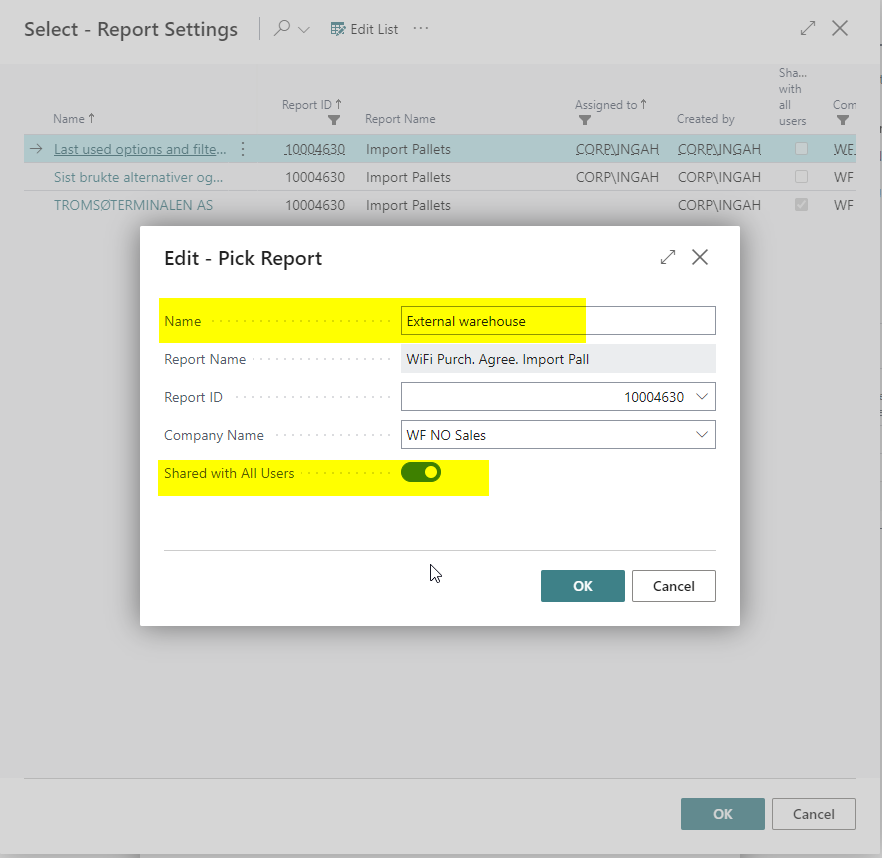The image size is (882, 858).
Task: Click the Edit List button
Action: coord(365,29)
